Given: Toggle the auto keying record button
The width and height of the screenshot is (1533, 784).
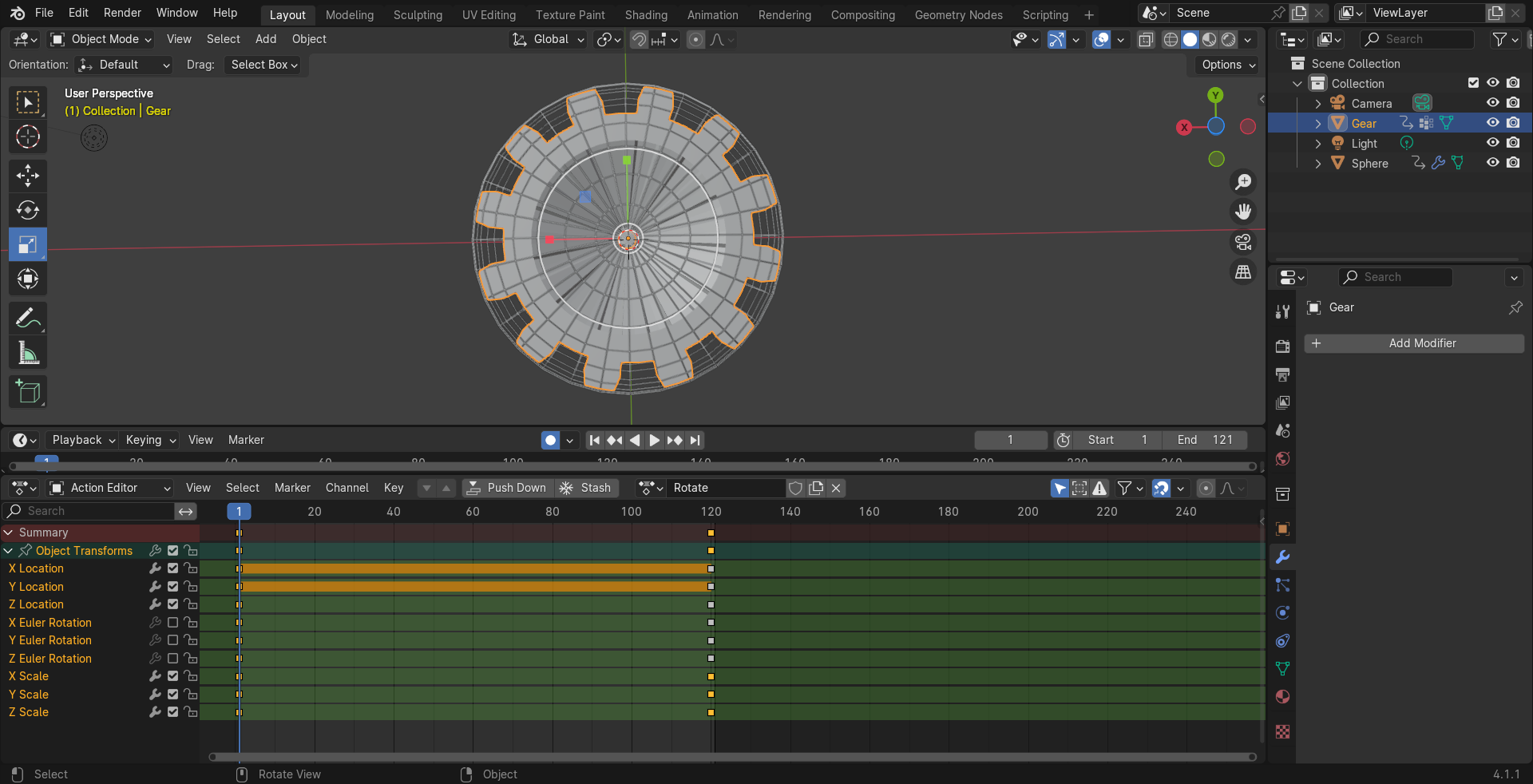Looking at the screenshot, I should coord(550,440).
